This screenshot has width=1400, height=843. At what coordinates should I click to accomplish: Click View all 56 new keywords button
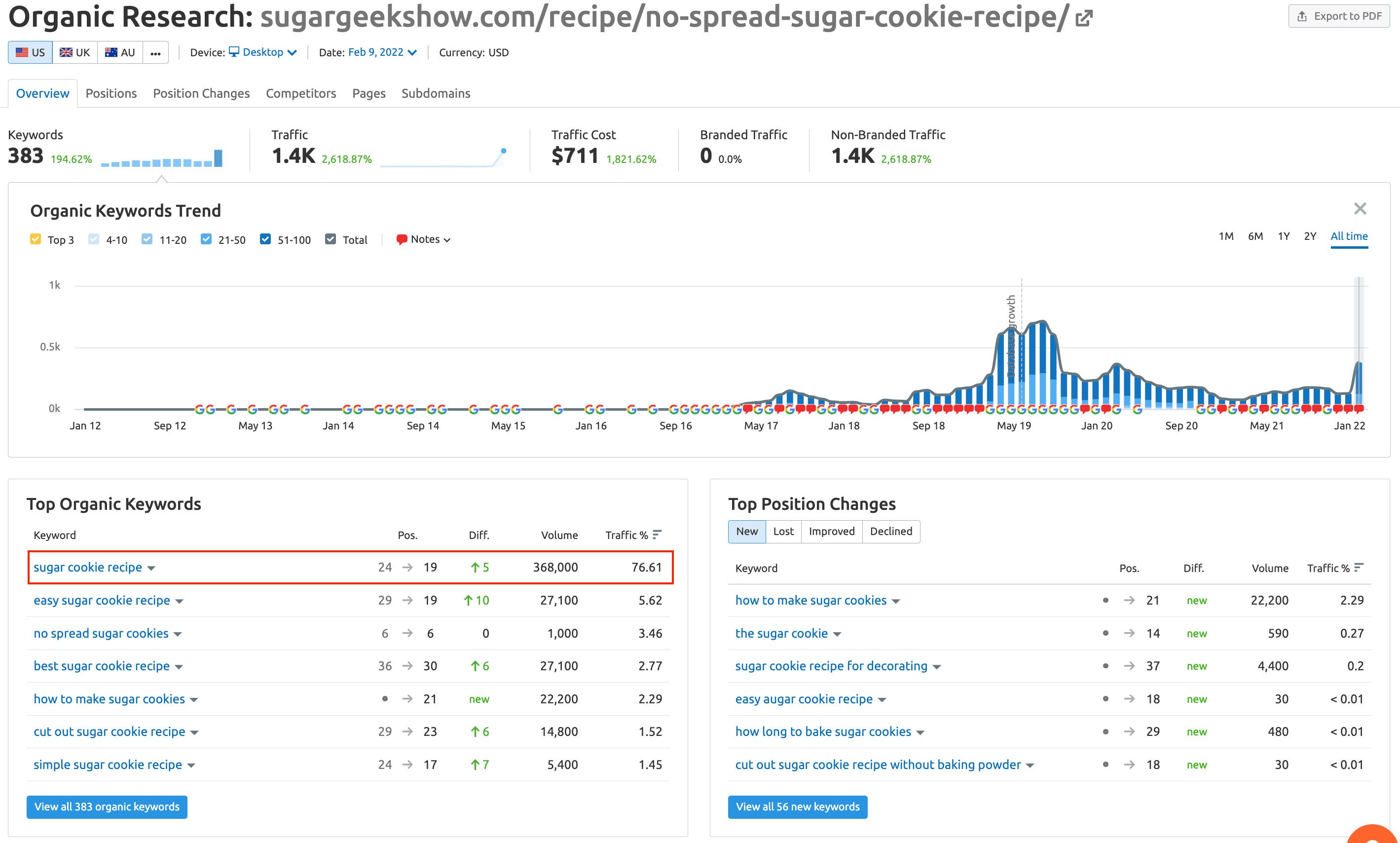(x=798, y=806)
